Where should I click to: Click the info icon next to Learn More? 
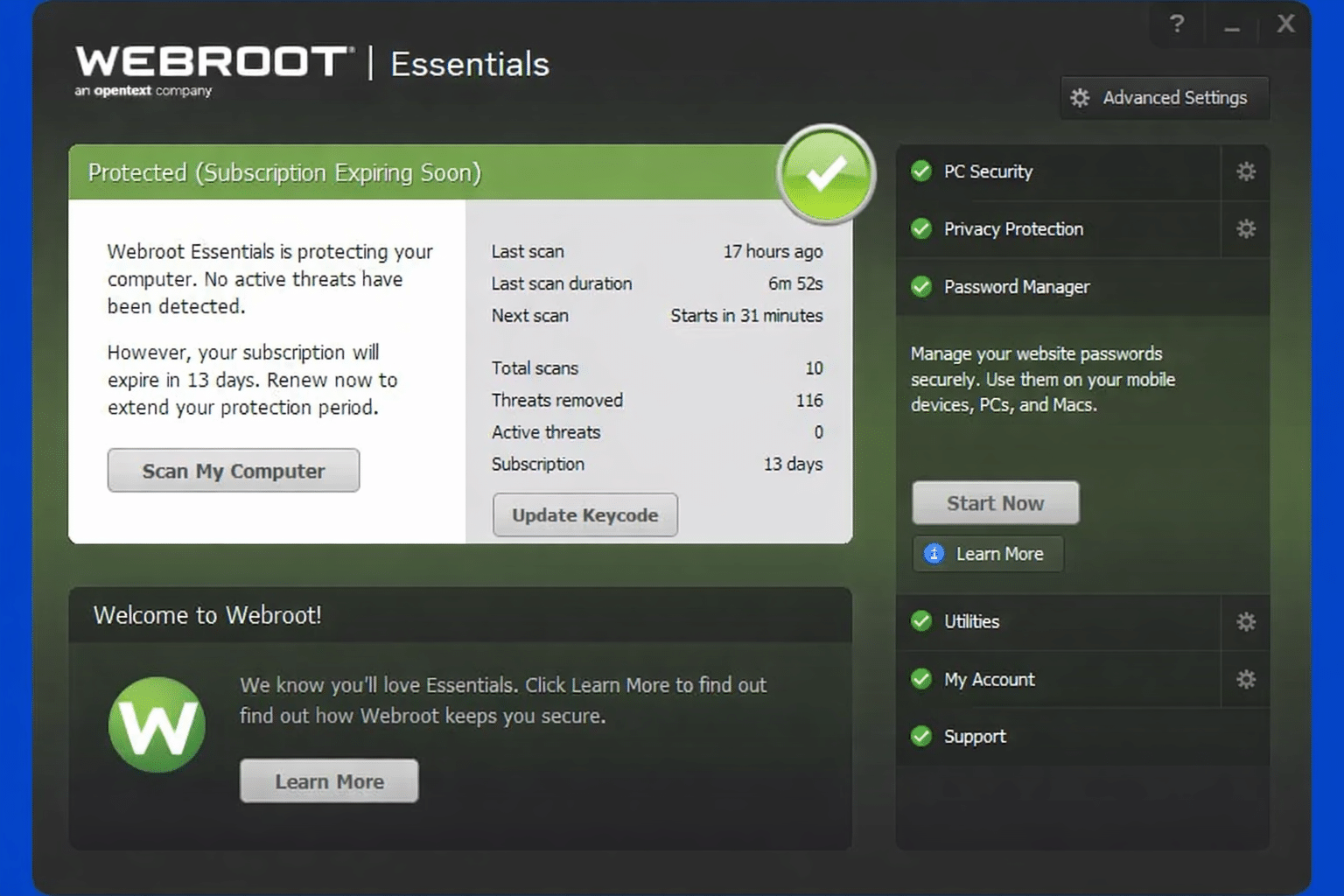coord(934,554)
